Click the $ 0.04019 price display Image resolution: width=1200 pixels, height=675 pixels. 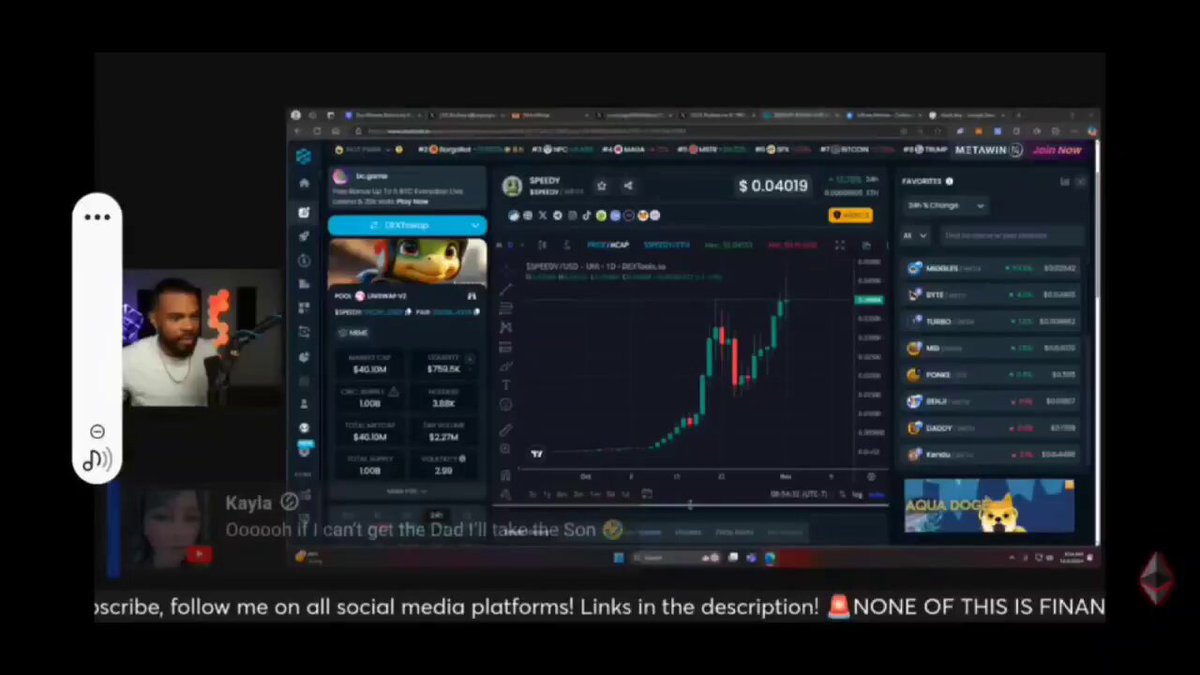[x=773, y=186]
